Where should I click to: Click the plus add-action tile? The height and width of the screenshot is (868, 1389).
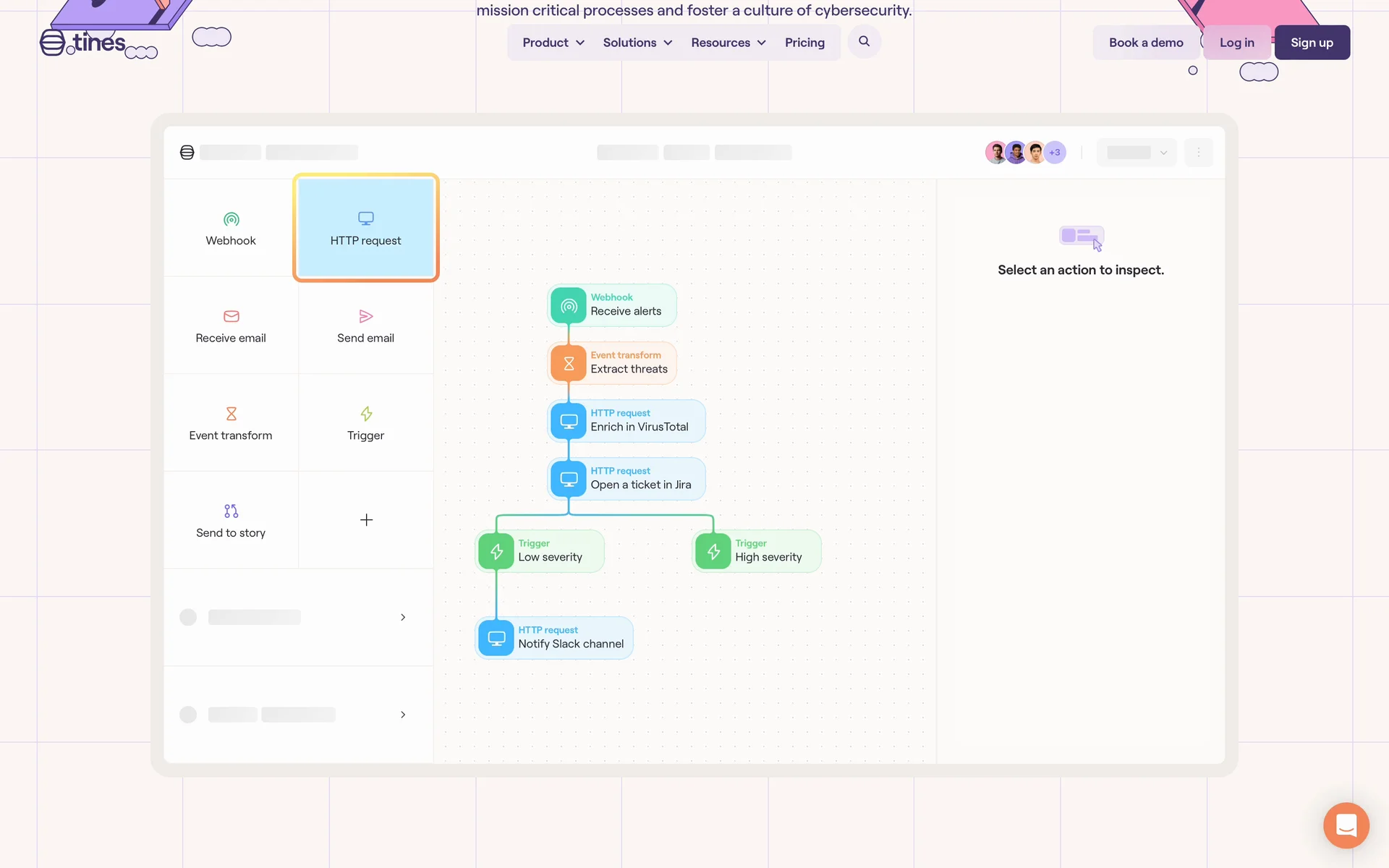366,520
